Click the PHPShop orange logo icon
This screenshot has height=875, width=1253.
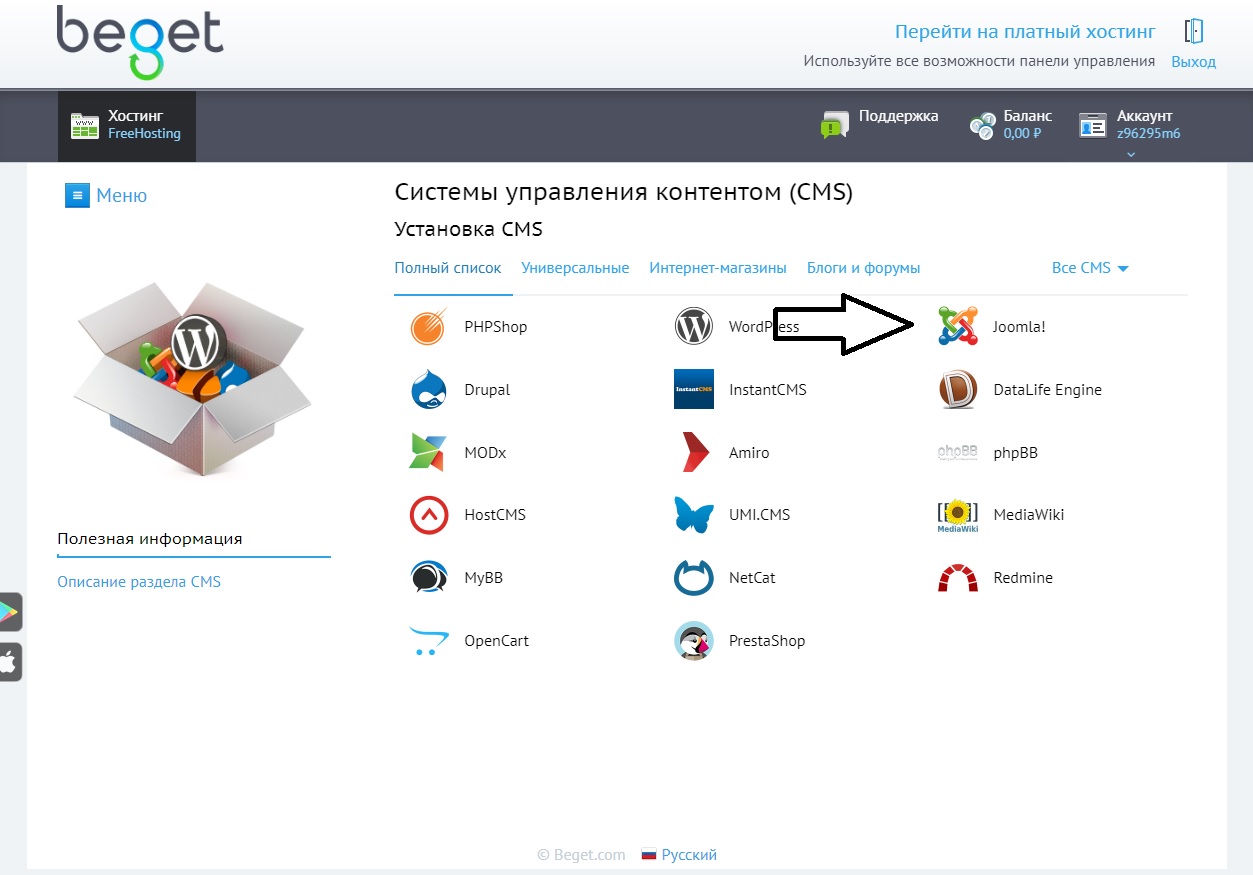point(429,327)
